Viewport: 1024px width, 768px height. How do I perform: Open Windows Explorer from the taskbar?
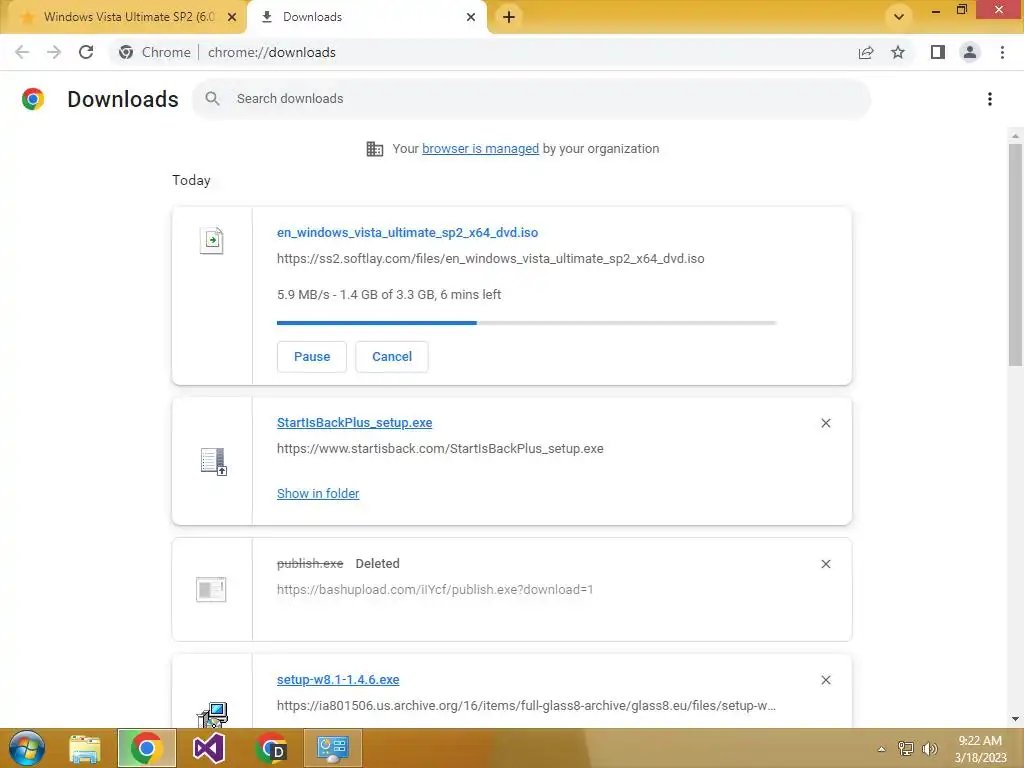85,748
